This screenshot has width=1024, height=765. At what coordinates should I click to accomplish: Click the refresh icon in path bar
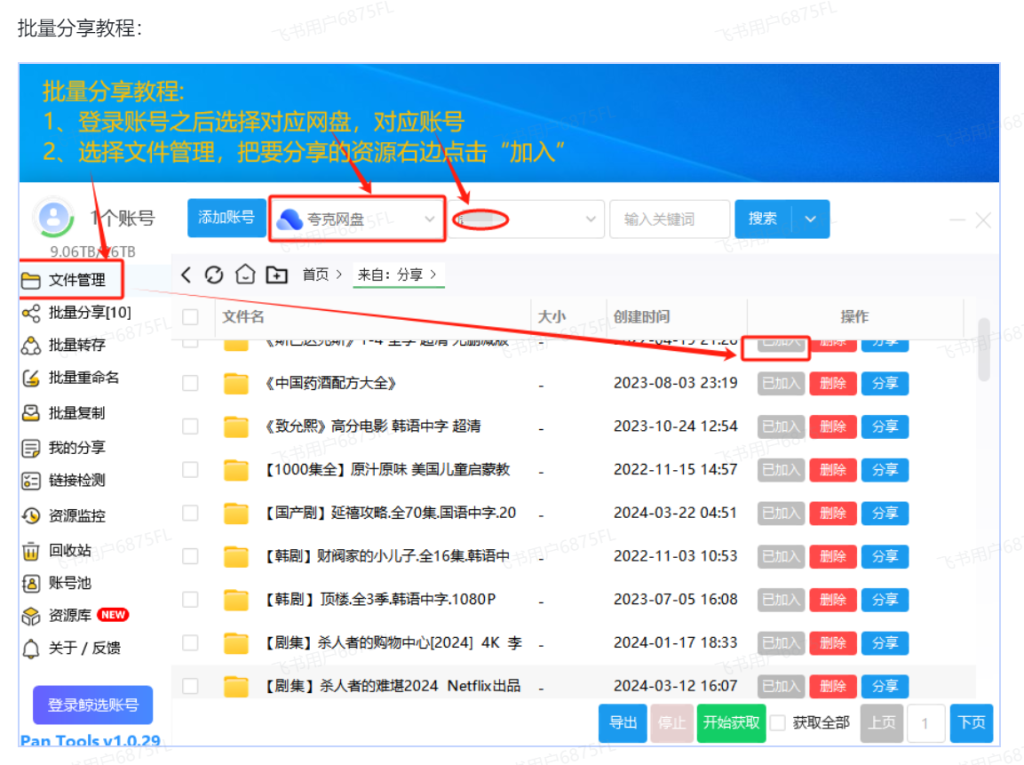[213, 274]
